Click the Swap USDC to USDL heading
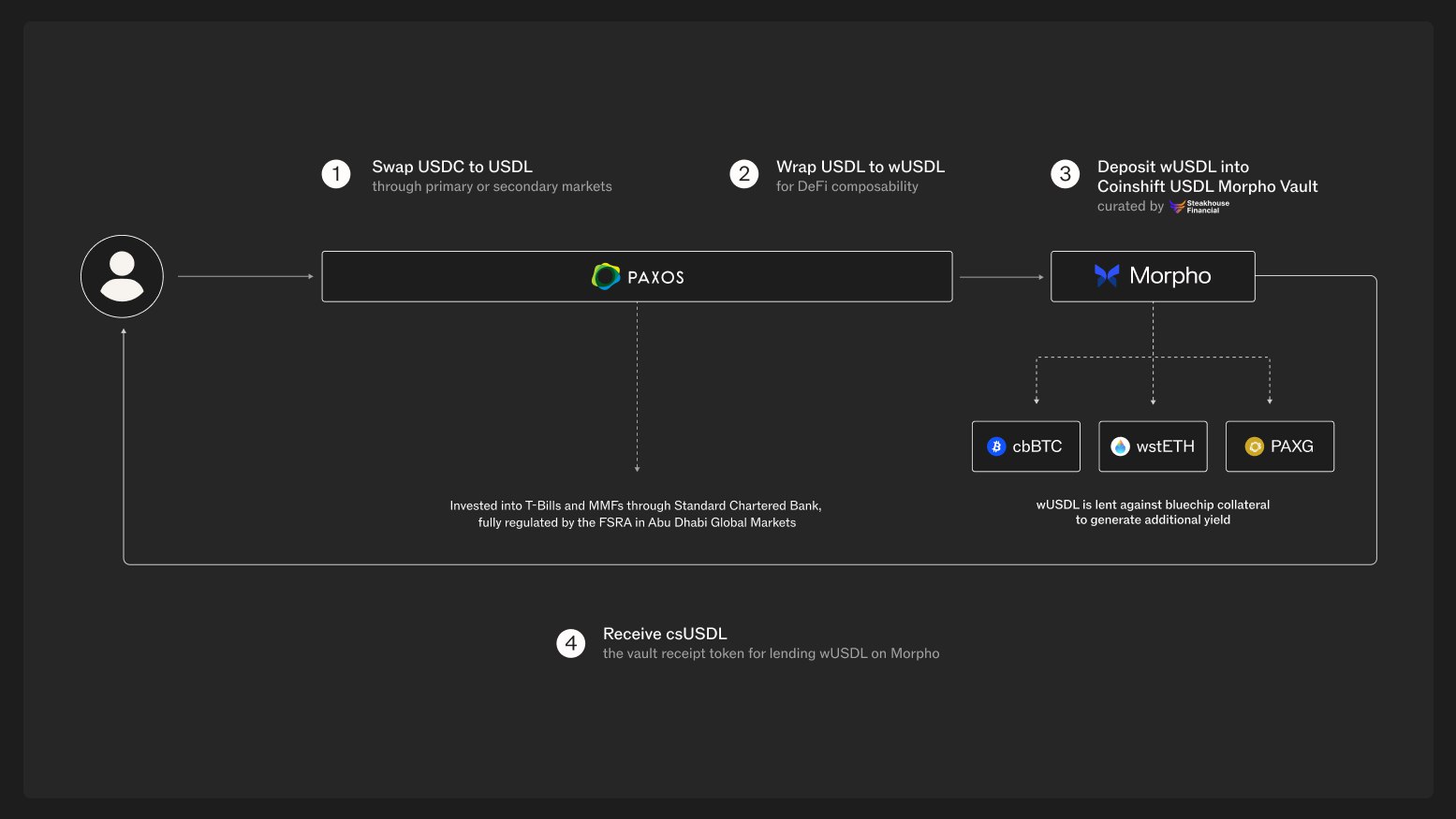Viewport: 1456px width, 819px height. tap(452, 167)
